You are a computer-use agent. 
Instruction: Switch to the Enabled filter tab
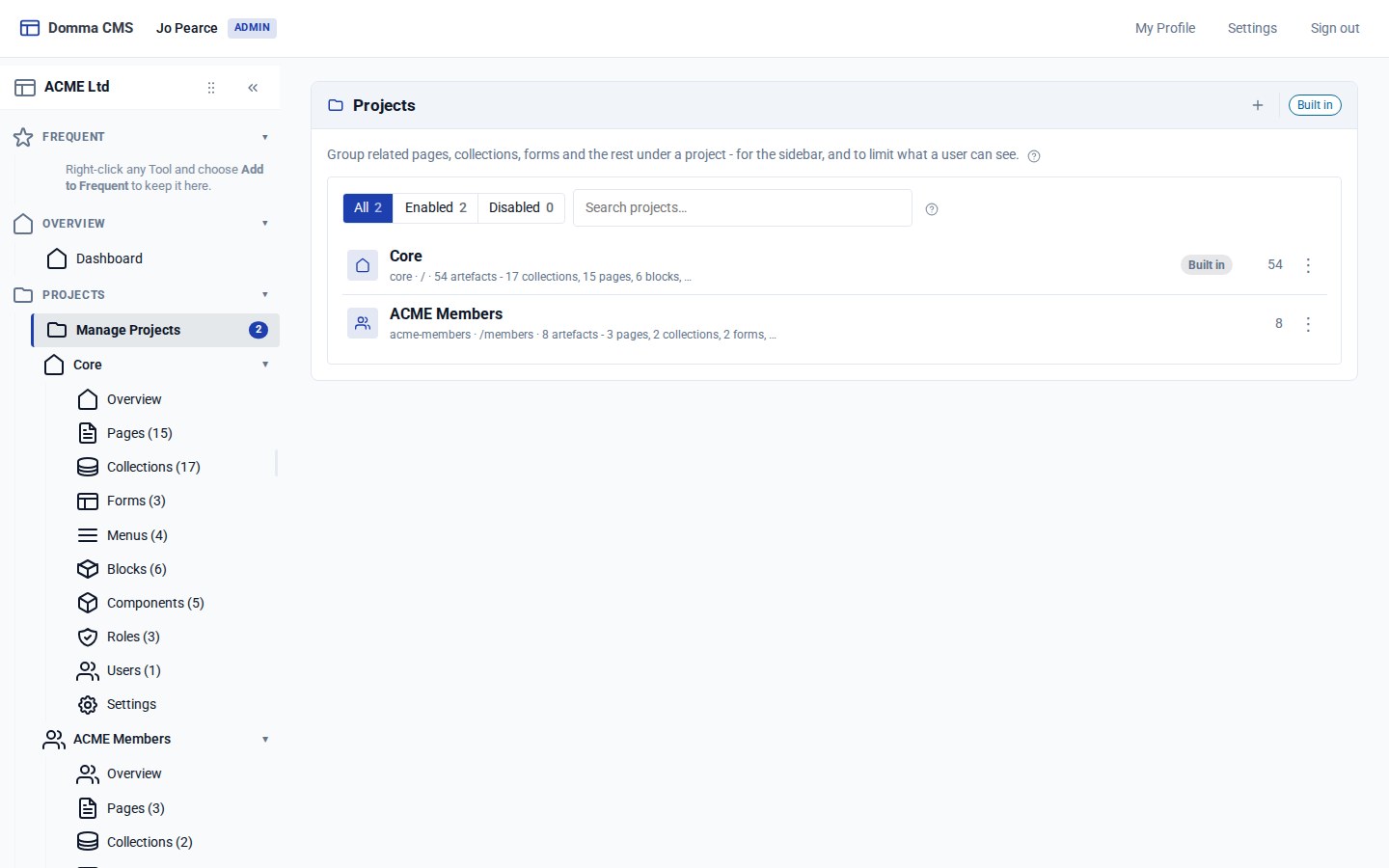tap(436, 207)
